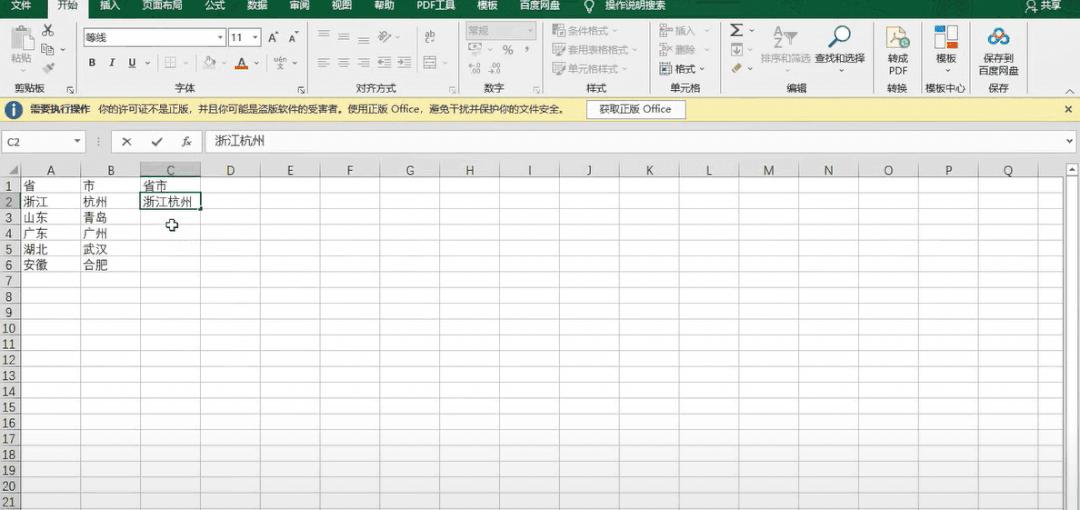
Task: Open the Templates (模板) button
Action: 946,48
